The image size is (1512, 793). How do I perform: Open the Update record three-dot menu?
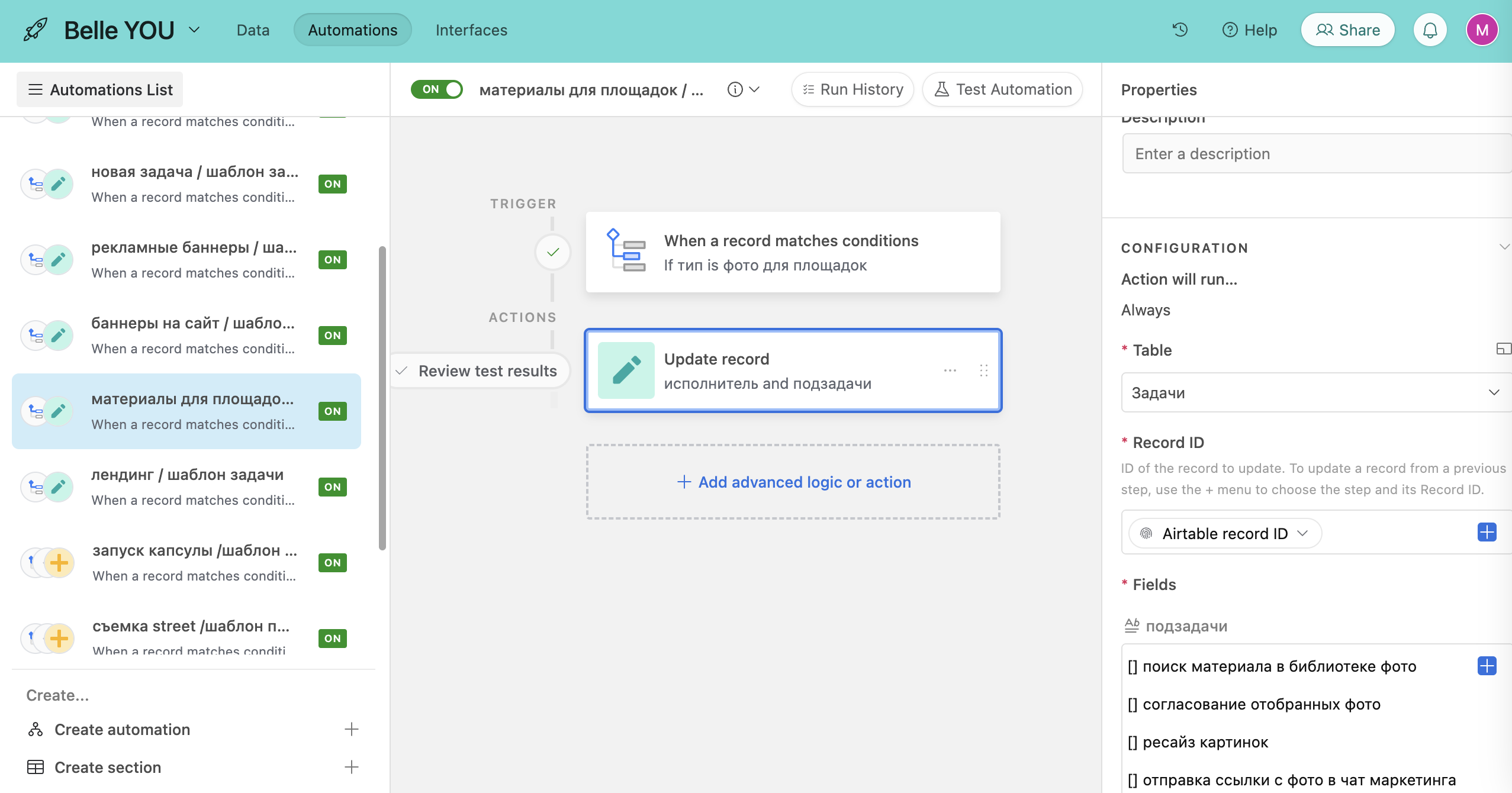[950, 370]
